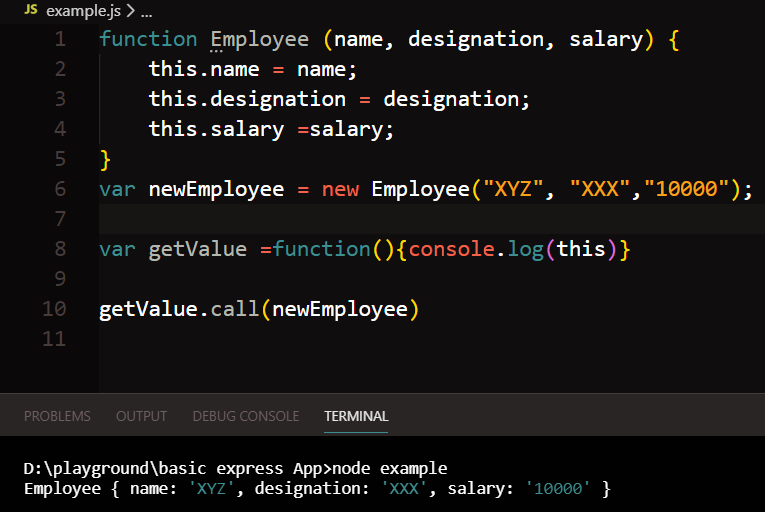The height and width of the screenshot is (512, 765).
Task: Click 'designation' parameter on line 1
Action: (x=476, y=40)
